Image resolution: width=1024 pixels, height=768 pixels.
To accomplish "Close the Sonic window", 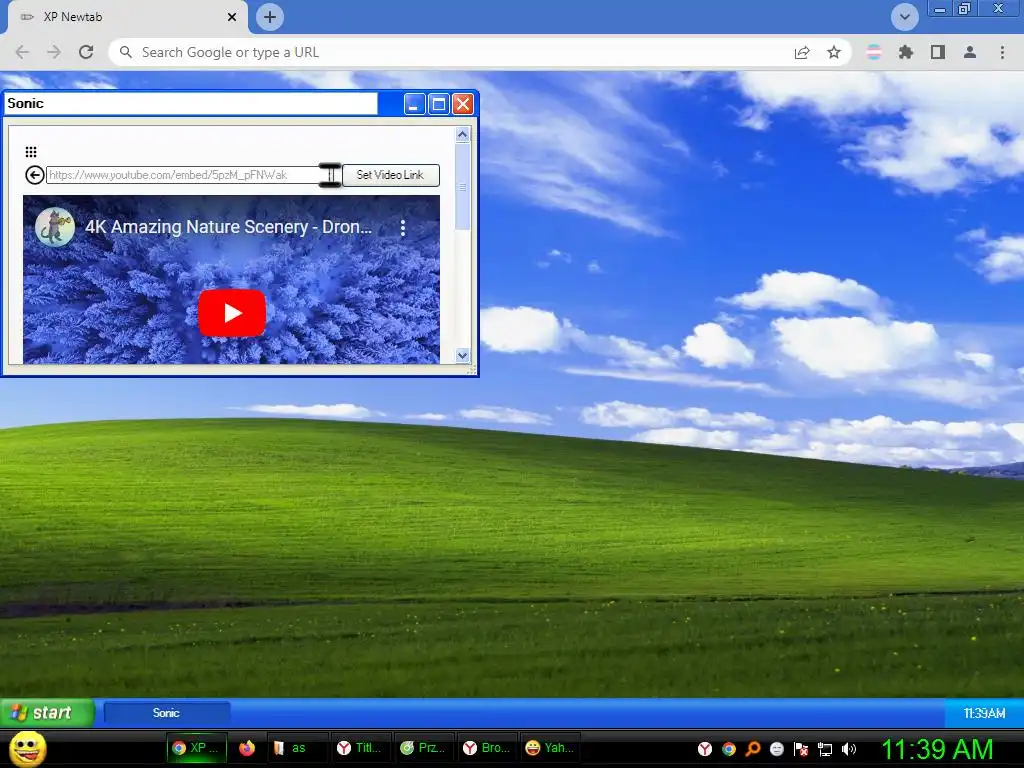I will [x=463, y=104].
